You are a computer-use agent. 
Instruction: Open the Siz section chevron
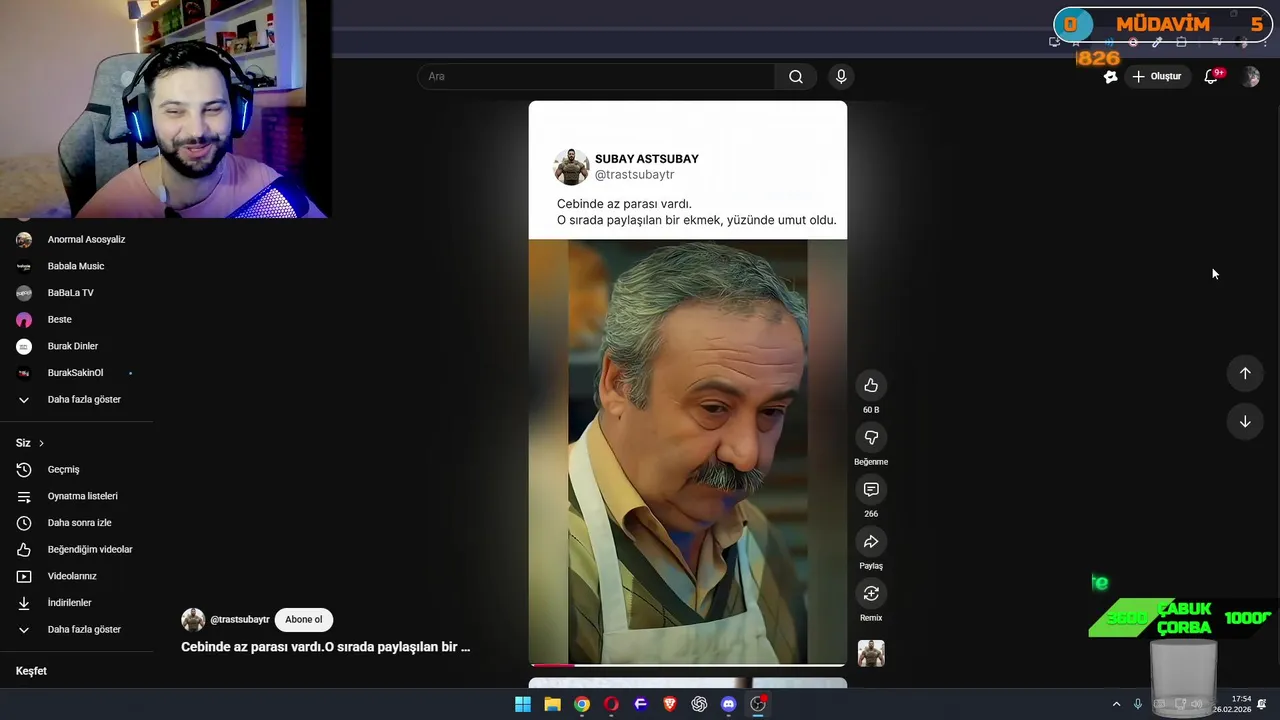tap(41, 443)
